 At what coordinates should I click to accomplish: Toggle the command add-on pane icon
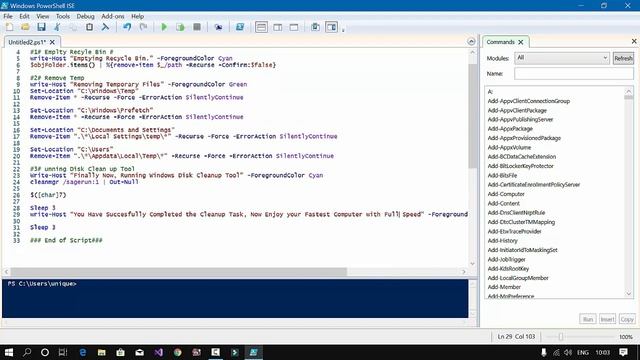click(x=331, y=27)
